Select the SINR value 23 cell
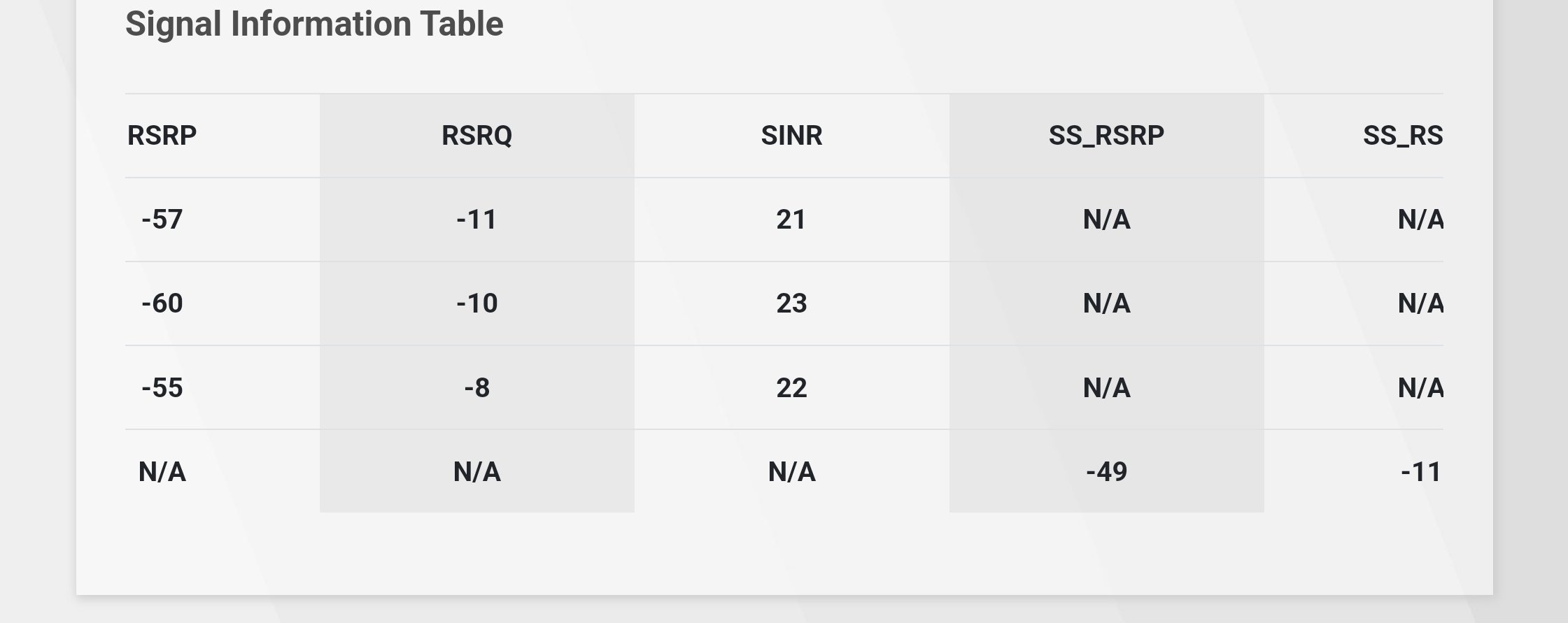The height and width of the screenshot is (623, 1568). coord(791,303)
